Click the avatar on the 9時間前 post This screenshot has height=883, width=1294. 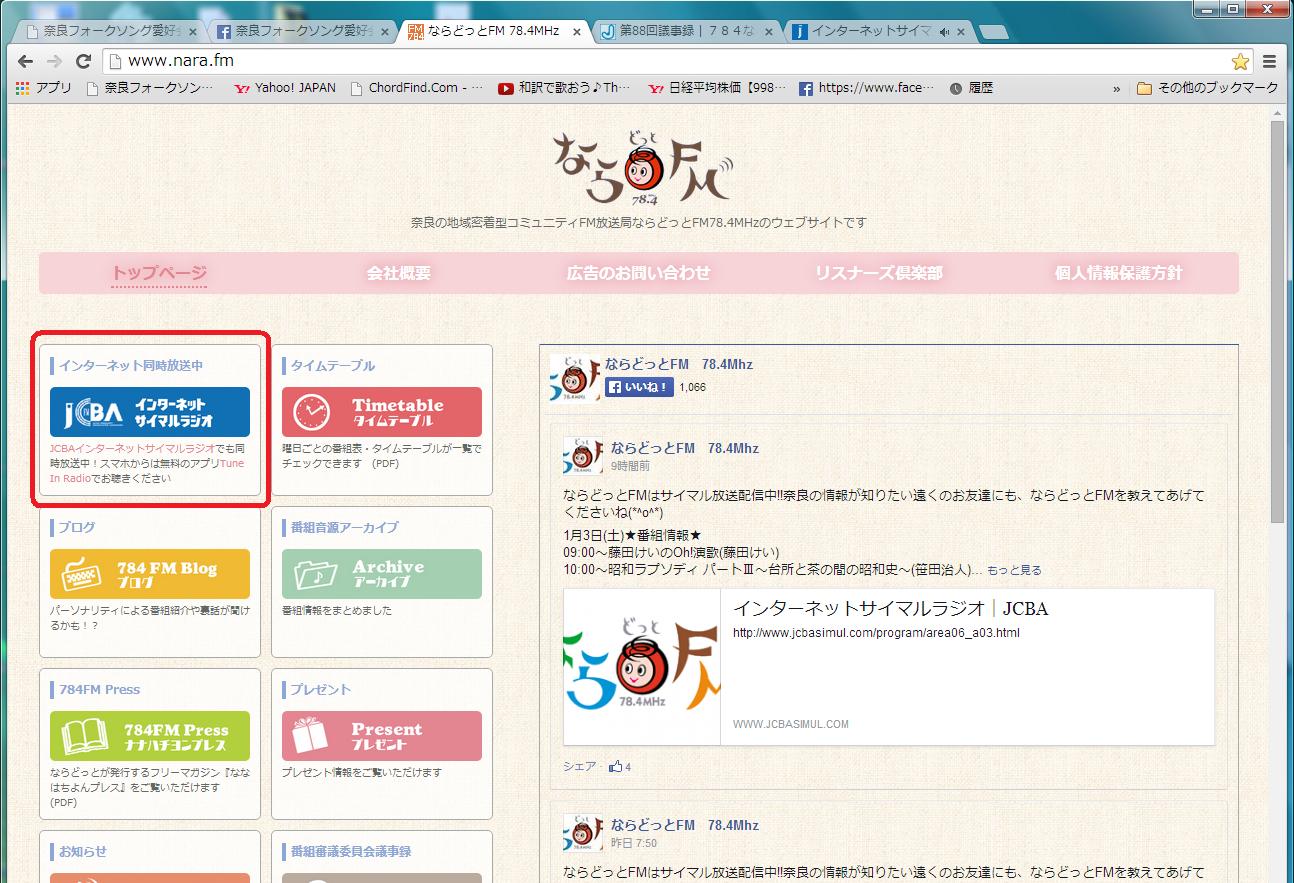[583, 456]
